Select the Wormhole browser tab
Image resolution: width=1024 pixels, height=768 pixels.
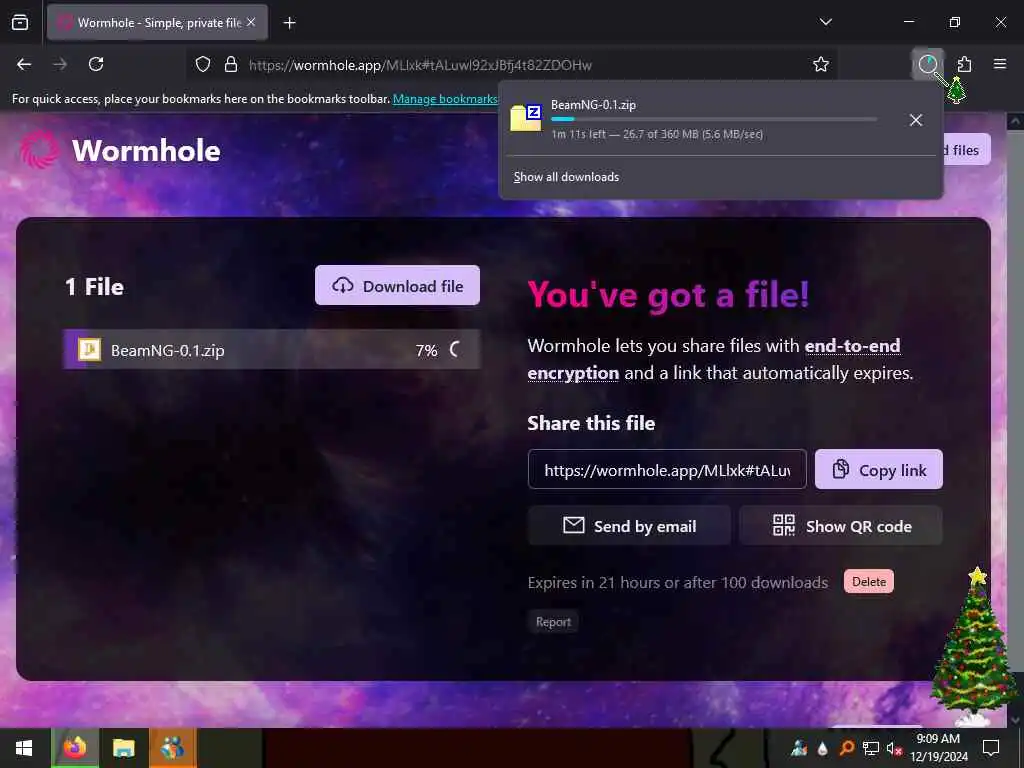click(x=157, y=22)
